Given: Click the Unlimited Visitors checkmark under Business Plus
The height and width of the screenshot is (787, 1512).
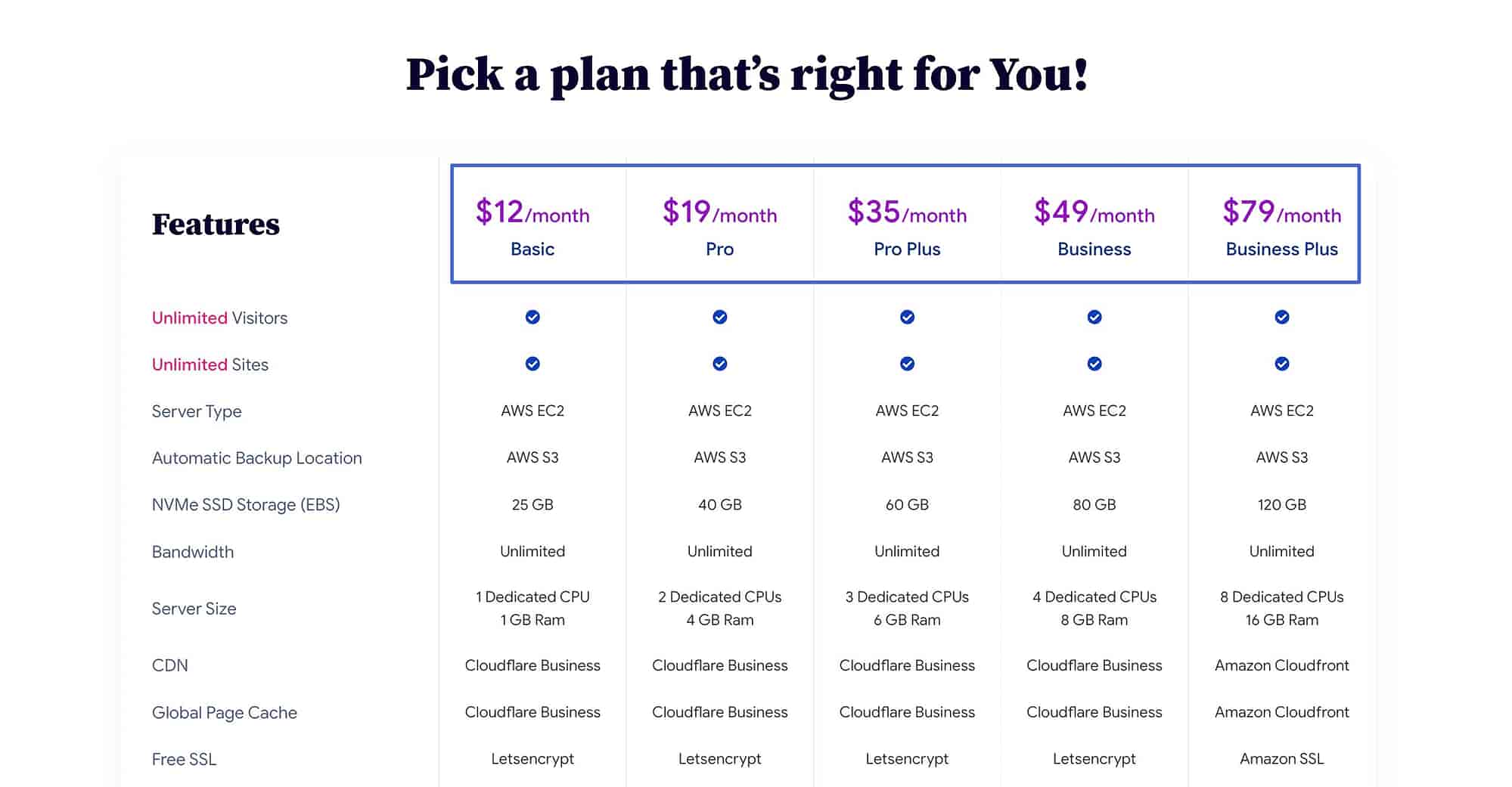Looking at the screenshot, I should click(1282, 317).
